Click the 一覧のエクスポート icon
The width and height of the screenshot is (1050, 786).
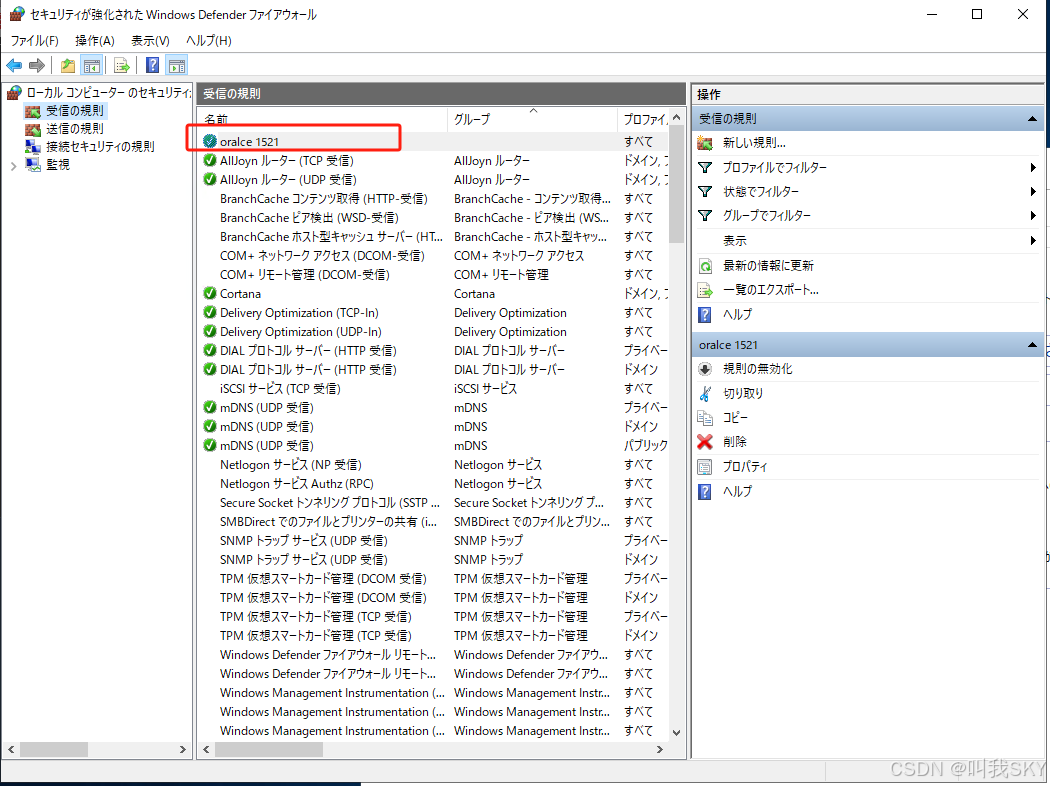pyautogui.click(x=705, y=290)
